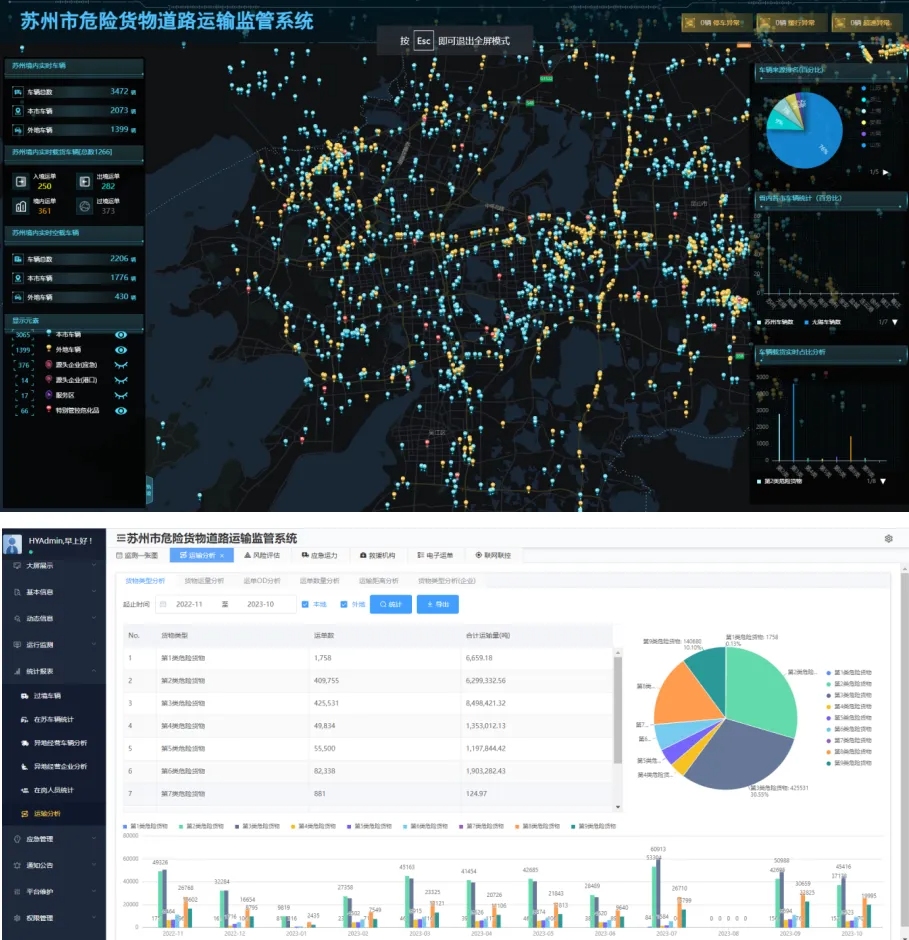Click the 境内运单 domestic waybill icon
Image resolution: width=909 pixels, height=940 pixels.
tap(21, 206)
